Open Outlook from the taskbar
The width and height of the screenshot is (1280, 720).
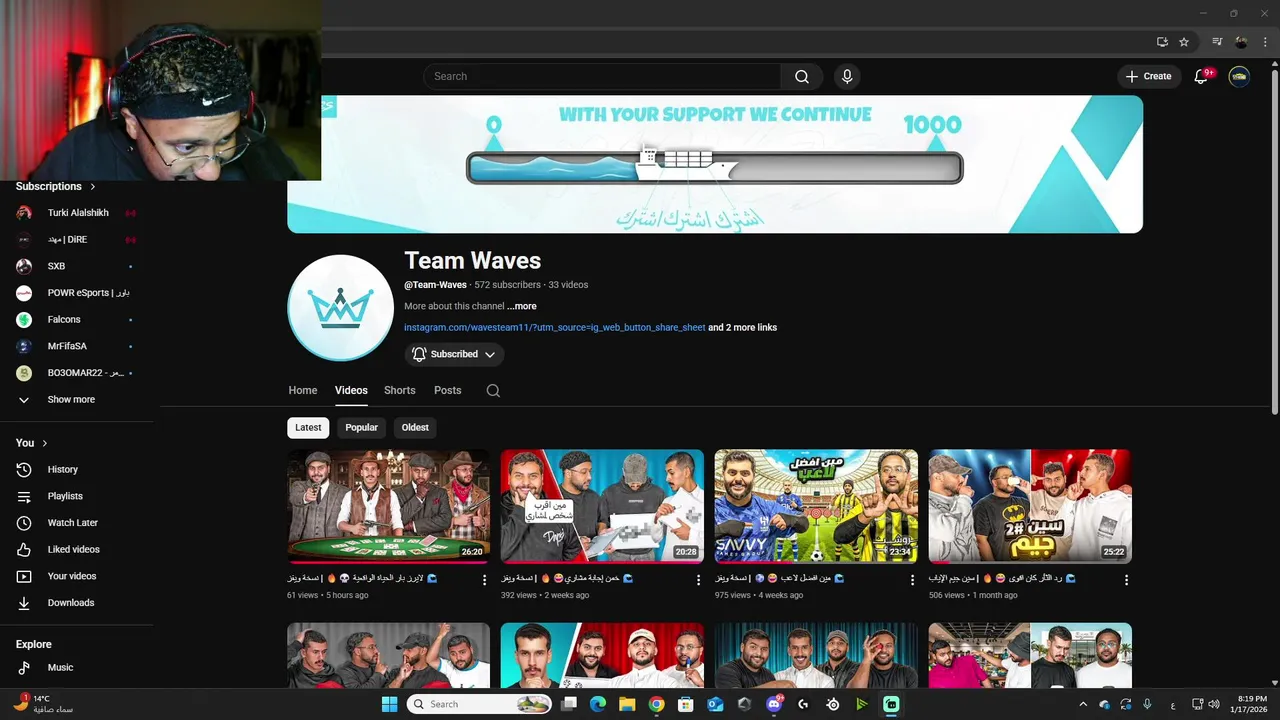pyautogui.click(x=715, y=704)
